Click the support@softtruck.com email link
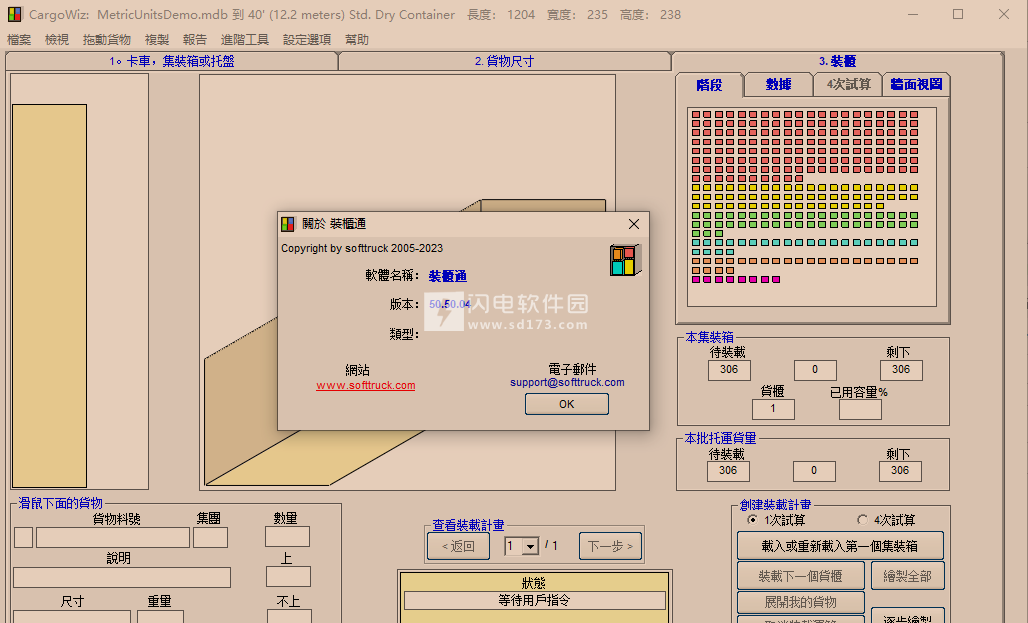Viewport: 1028px width, 623px height. 567,382
